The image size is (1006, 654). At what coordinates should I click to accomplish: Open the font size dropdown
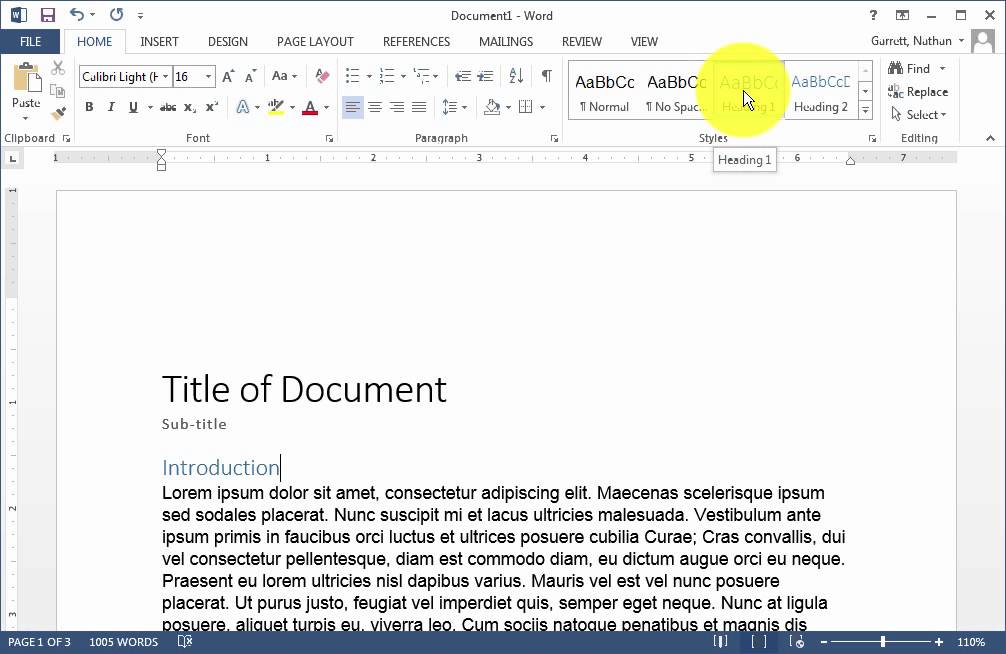[x=208, y=76]
